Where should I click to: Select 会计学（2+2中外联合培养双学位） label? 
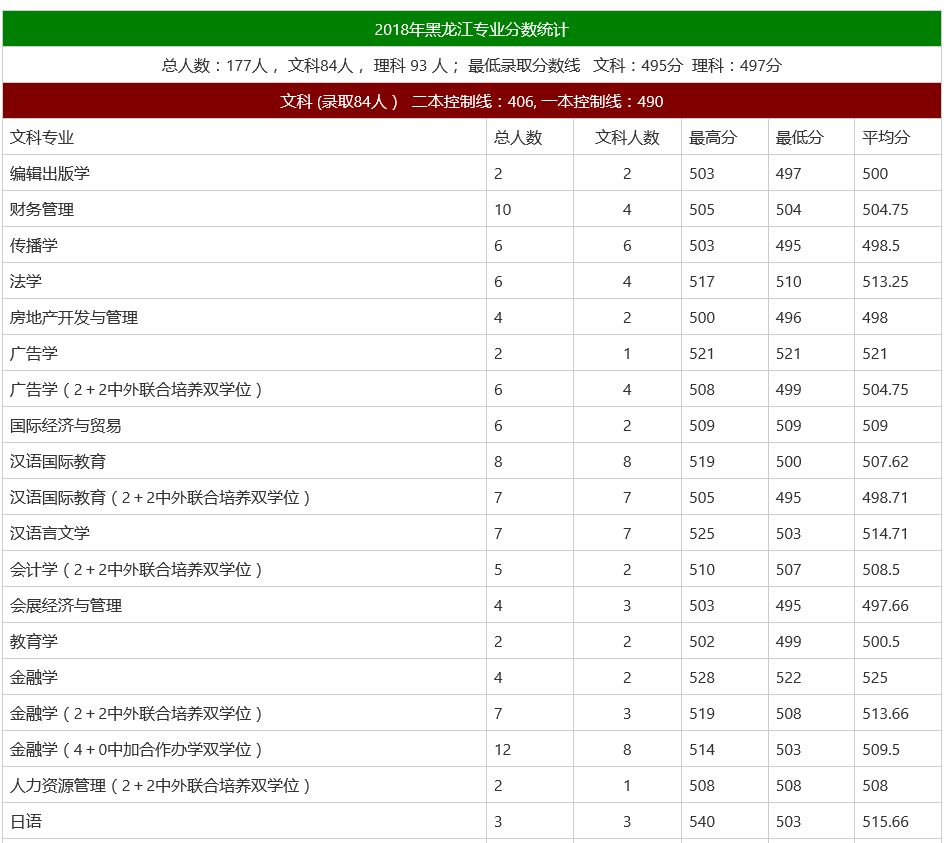pyautogui.click(x=136, y=570)
